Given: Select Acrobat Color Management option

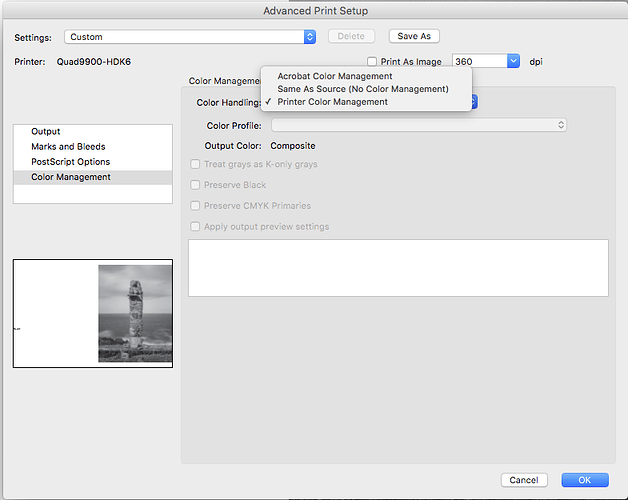Looking at the screenshot, I should (x=334, y=76).
